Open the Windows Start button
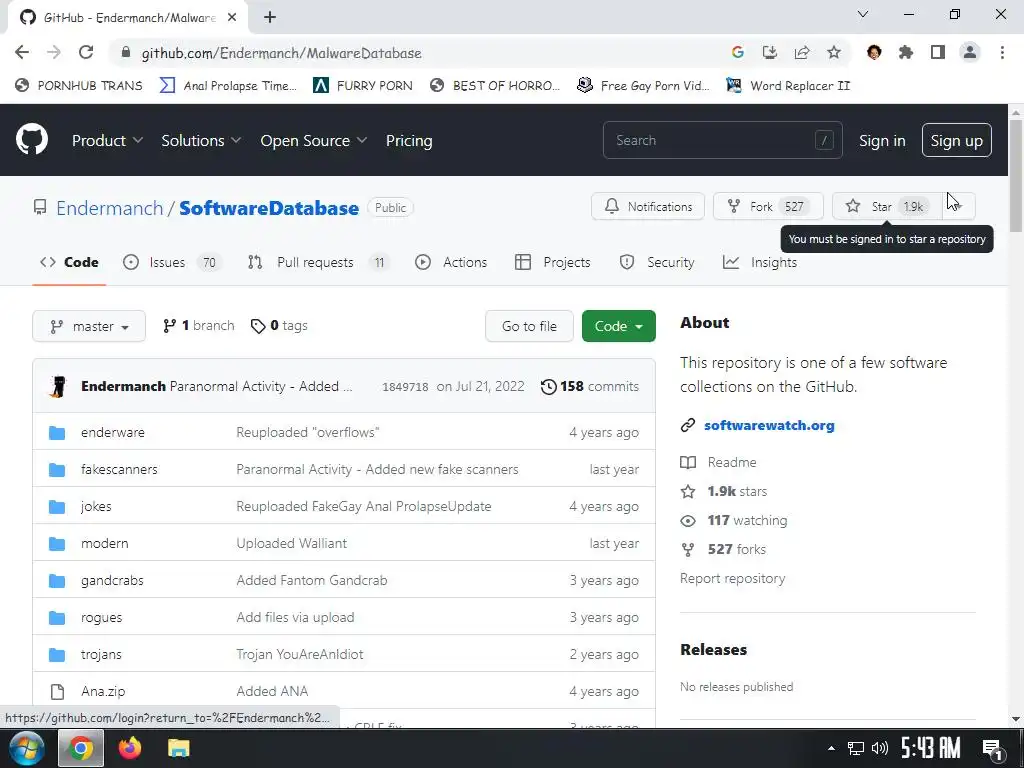 (x=27, y=748)
